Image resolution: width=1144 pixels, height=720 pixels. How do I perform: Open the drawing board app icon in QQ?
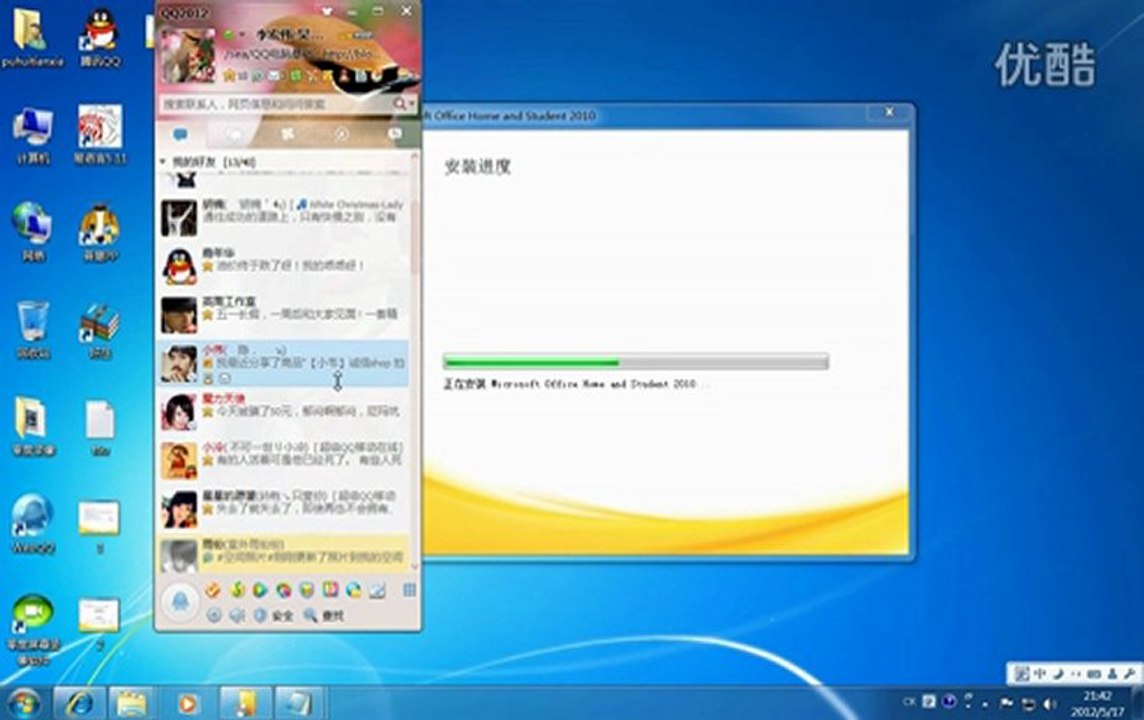377,589
